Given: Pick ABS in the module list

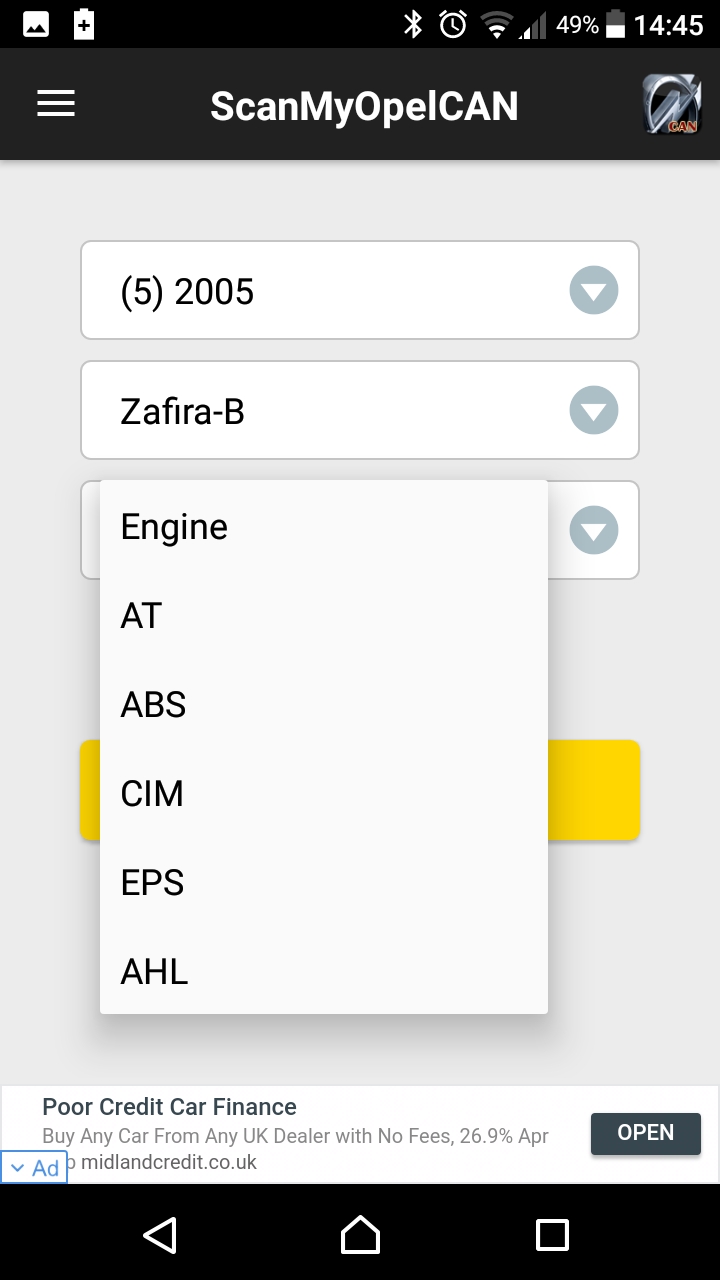Looking at the screenshot, I should click(x=153, y=705).
